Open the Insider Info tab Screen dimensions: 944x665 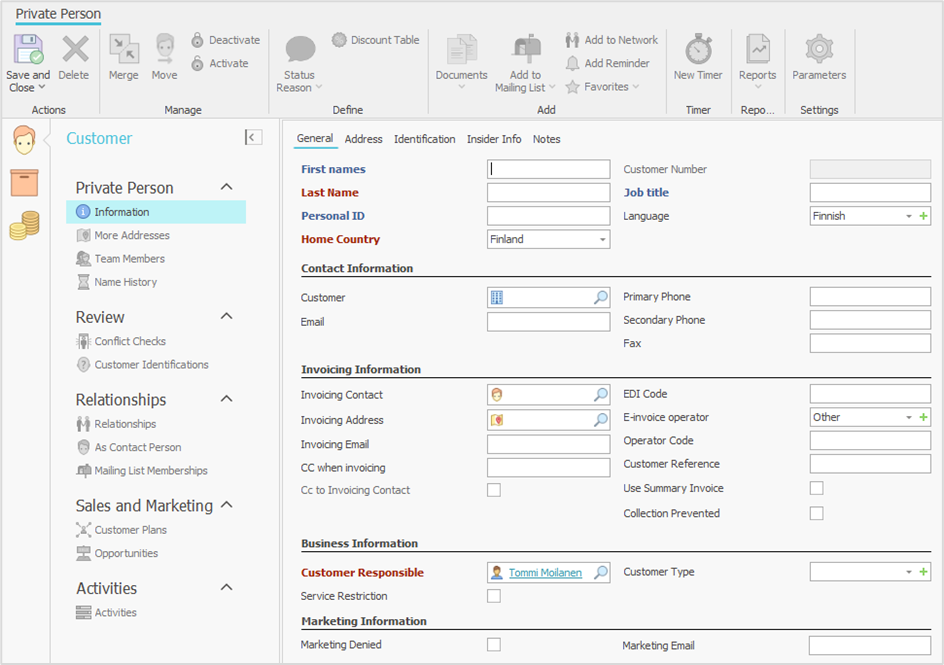point(493,139)
